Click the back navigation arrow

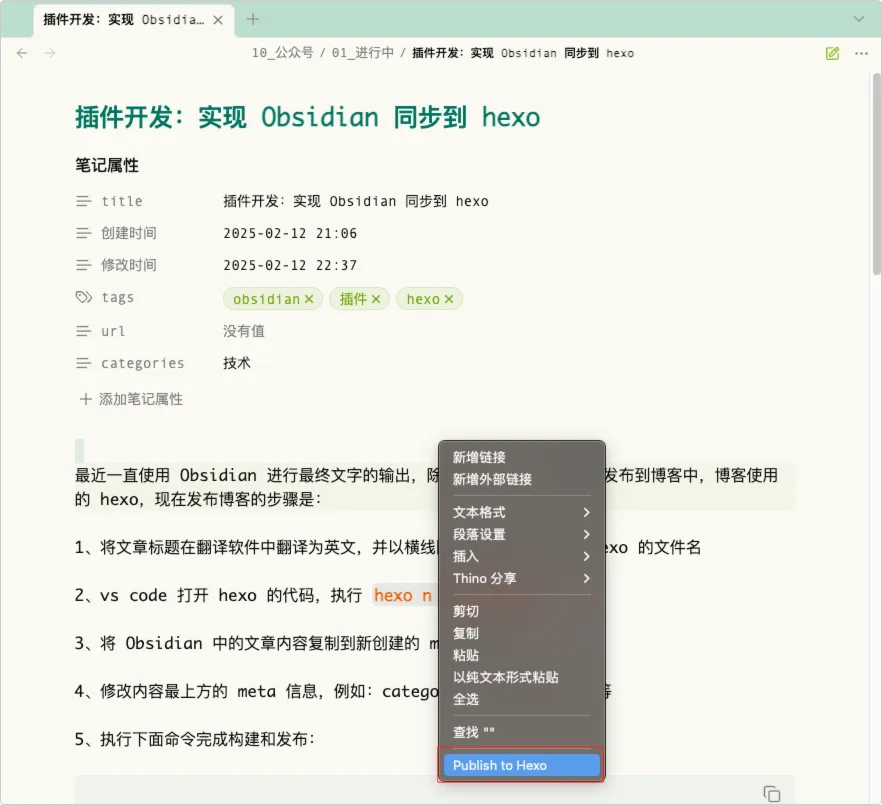point(22,53)
